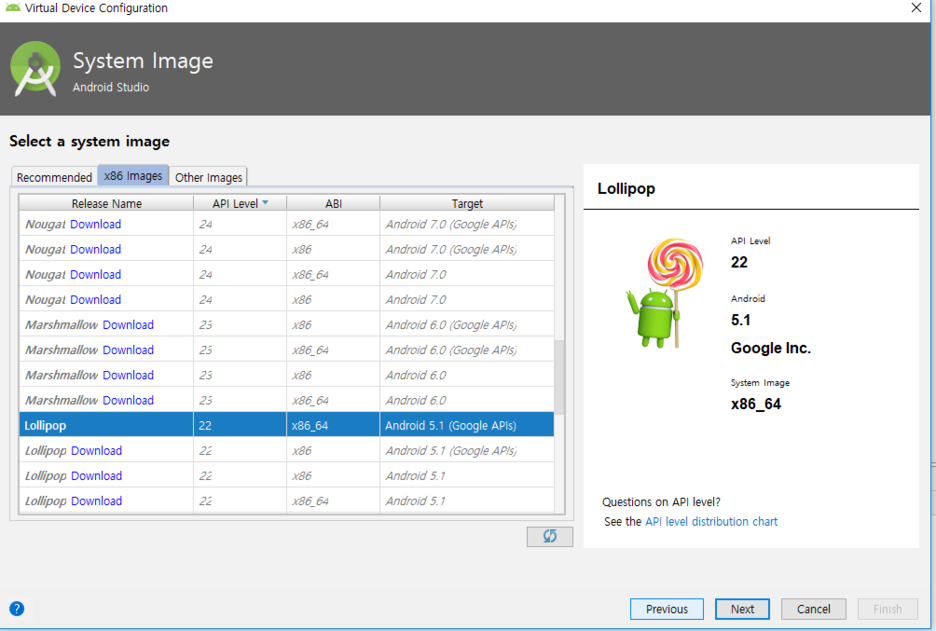Click the Lollipop heading in details panel
The height and width of the screenshot is (631, 936).
[x=626, y=188]
